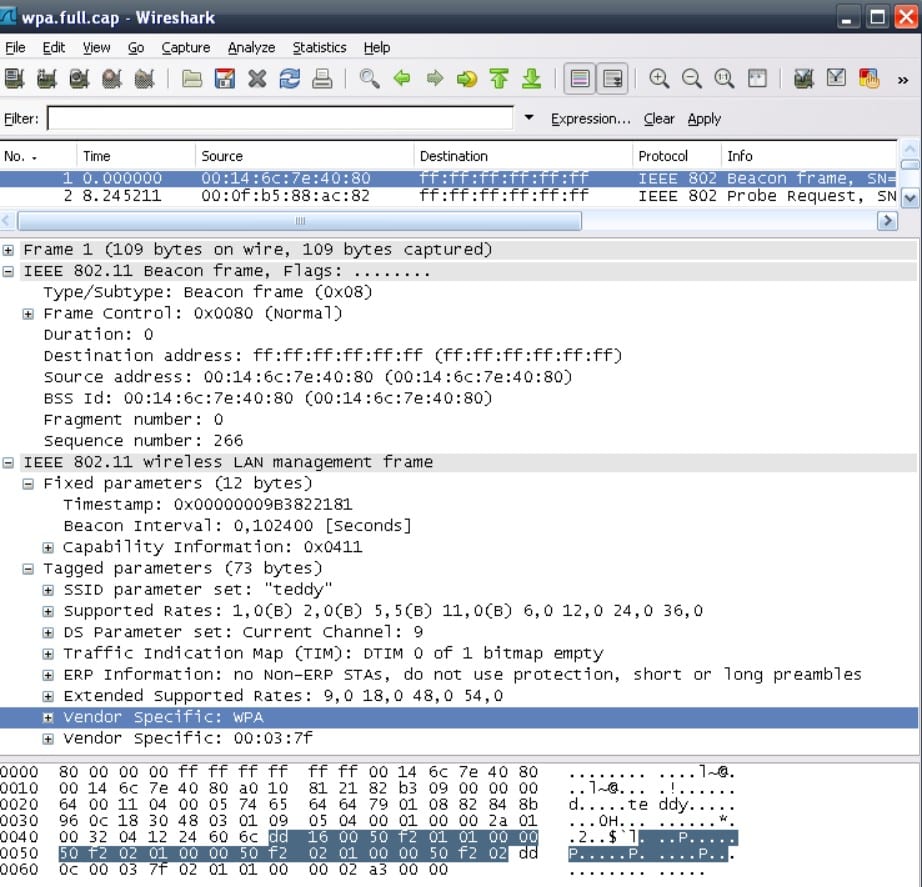922x887 pixels.
Task: Stop the running capture icon
Action: tap(112, 78)
